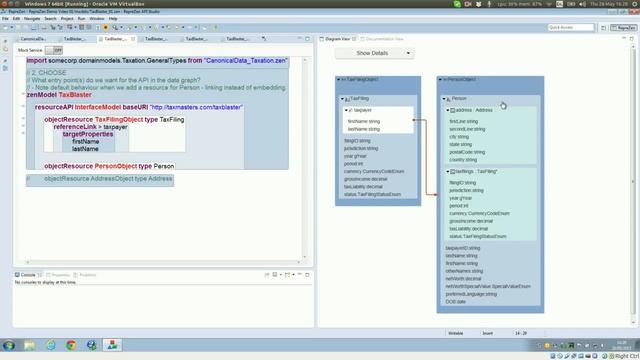Image resolution: width=640 pixels, height=360 pixels.
Task: Open Internet Explorer from the taskbar
Action: click(x=51, y=345)
